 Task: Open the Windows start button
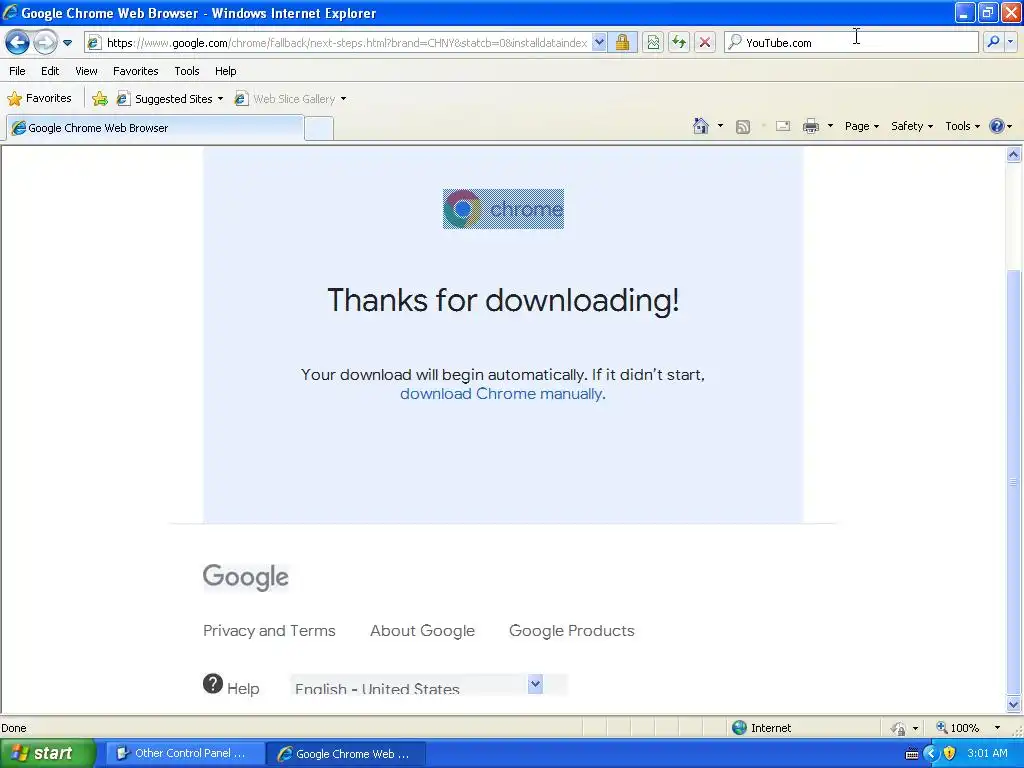[x=48, y=754]
